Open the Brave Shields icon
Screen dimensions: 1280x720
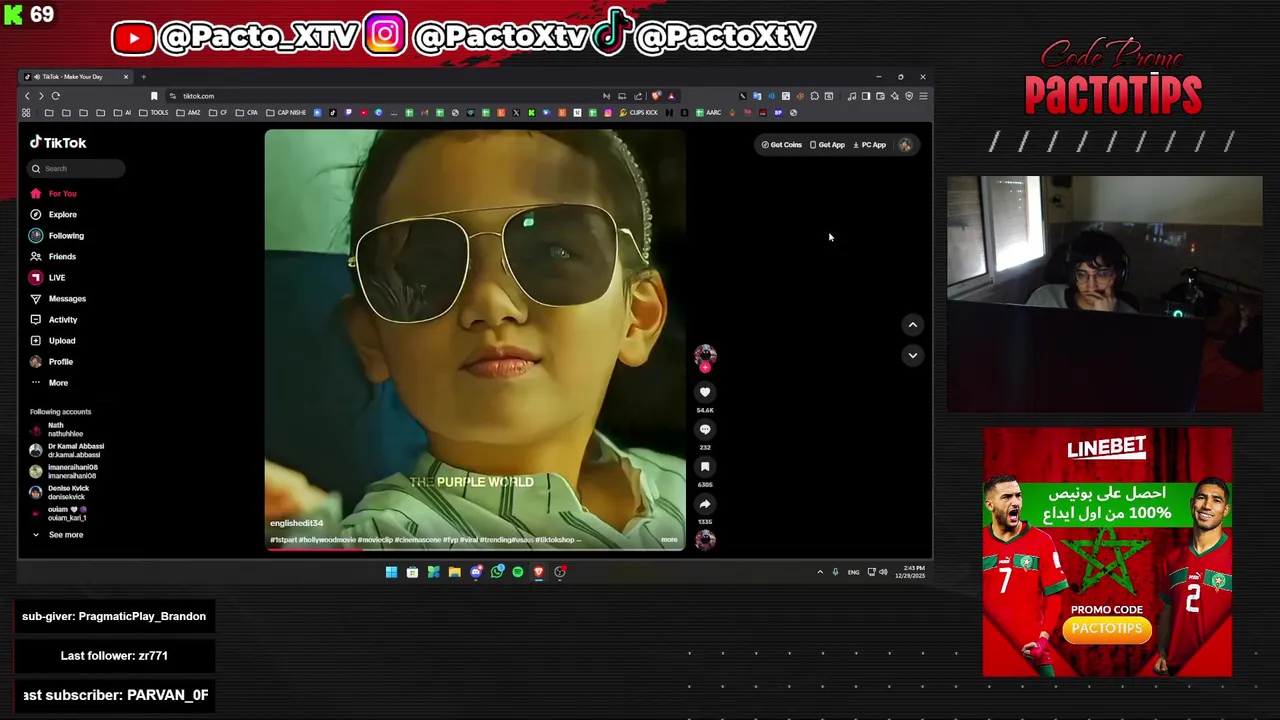tap(656, 96)
